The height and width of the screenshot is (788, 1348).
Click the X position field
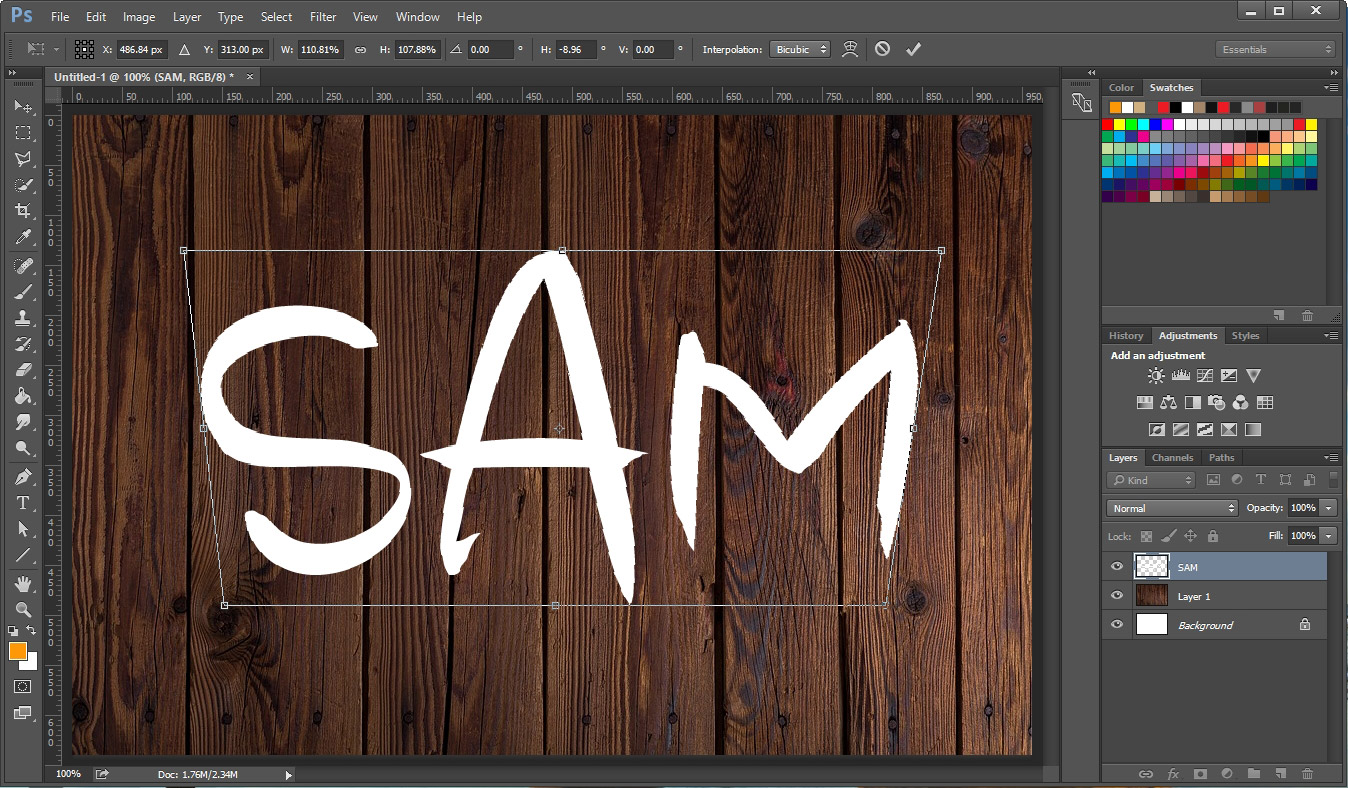tap(144, 49)
